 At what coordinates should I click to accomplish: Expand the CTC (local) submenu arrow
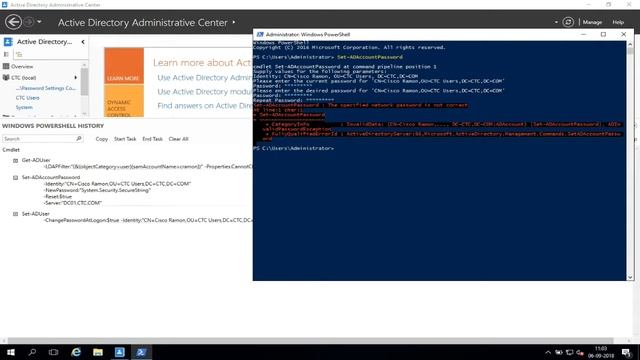point(76,78)
